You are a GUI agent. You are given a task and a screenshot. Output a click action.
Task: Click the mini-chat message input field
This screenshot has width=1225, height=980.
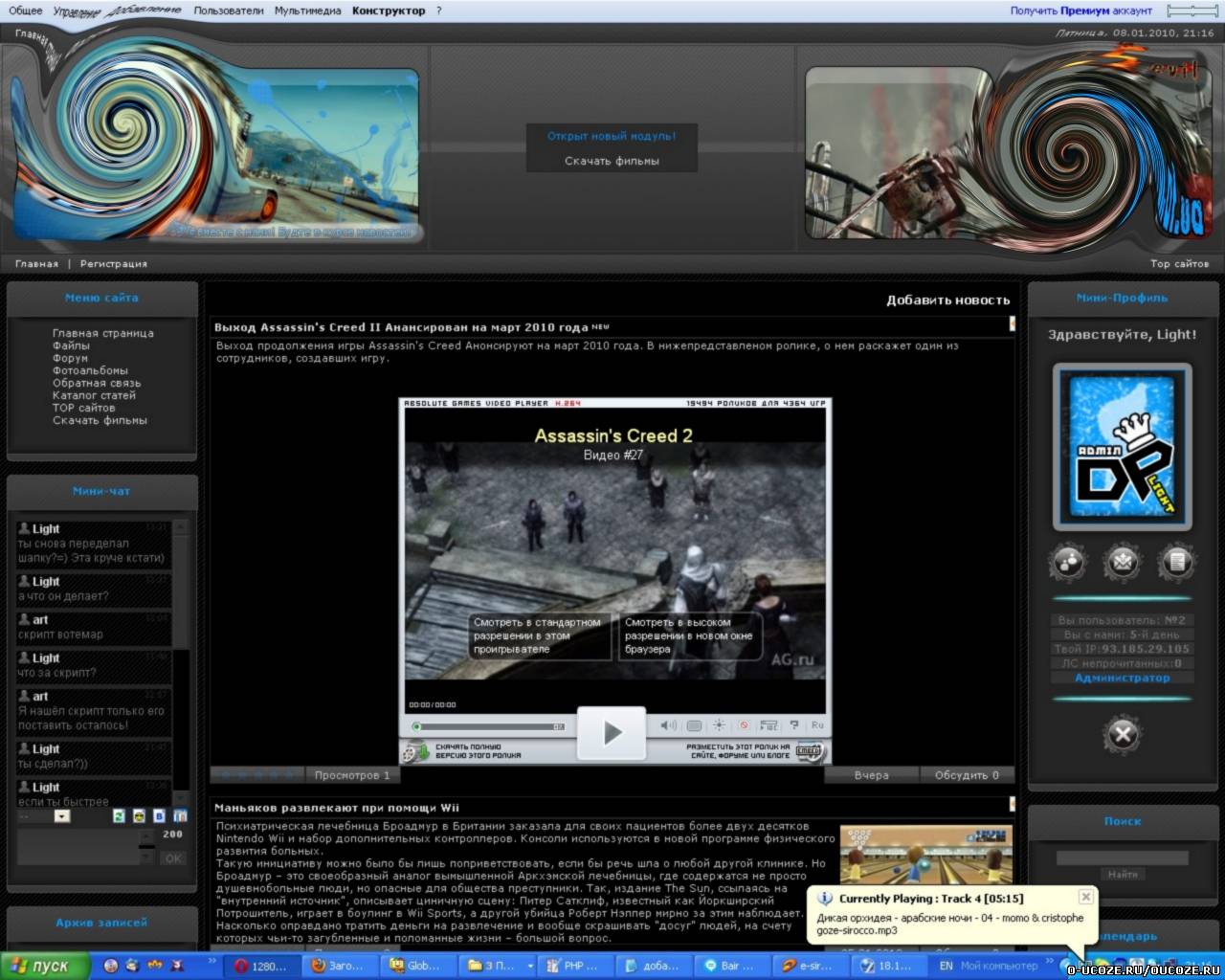(78, 847)
